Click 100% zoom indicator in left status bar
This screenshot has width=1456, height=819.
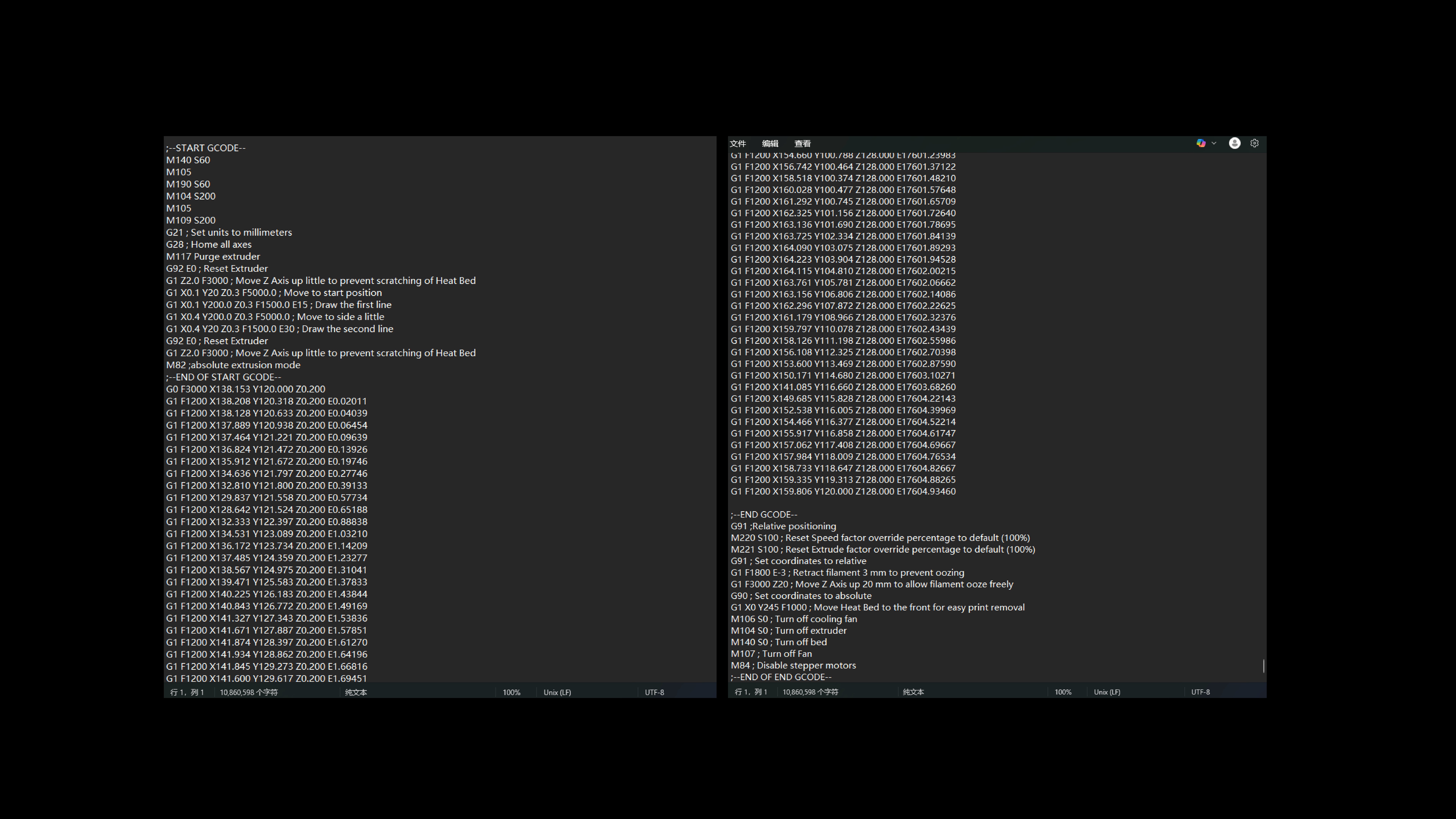click(x=512, y=692)
